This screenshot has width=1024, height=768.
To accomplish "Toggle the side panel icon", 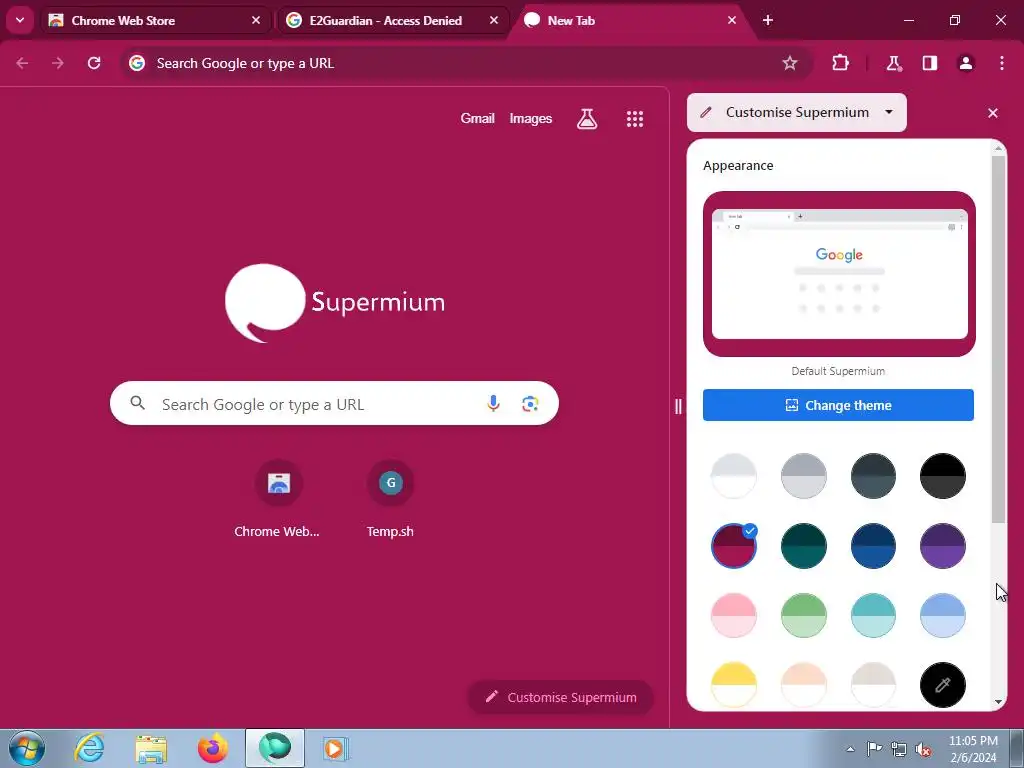I will point(930,63).
